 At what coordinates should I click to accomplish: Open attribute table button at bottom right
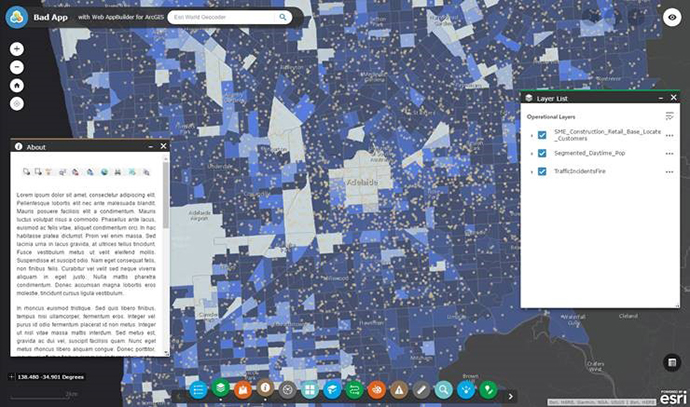[672, 363]
